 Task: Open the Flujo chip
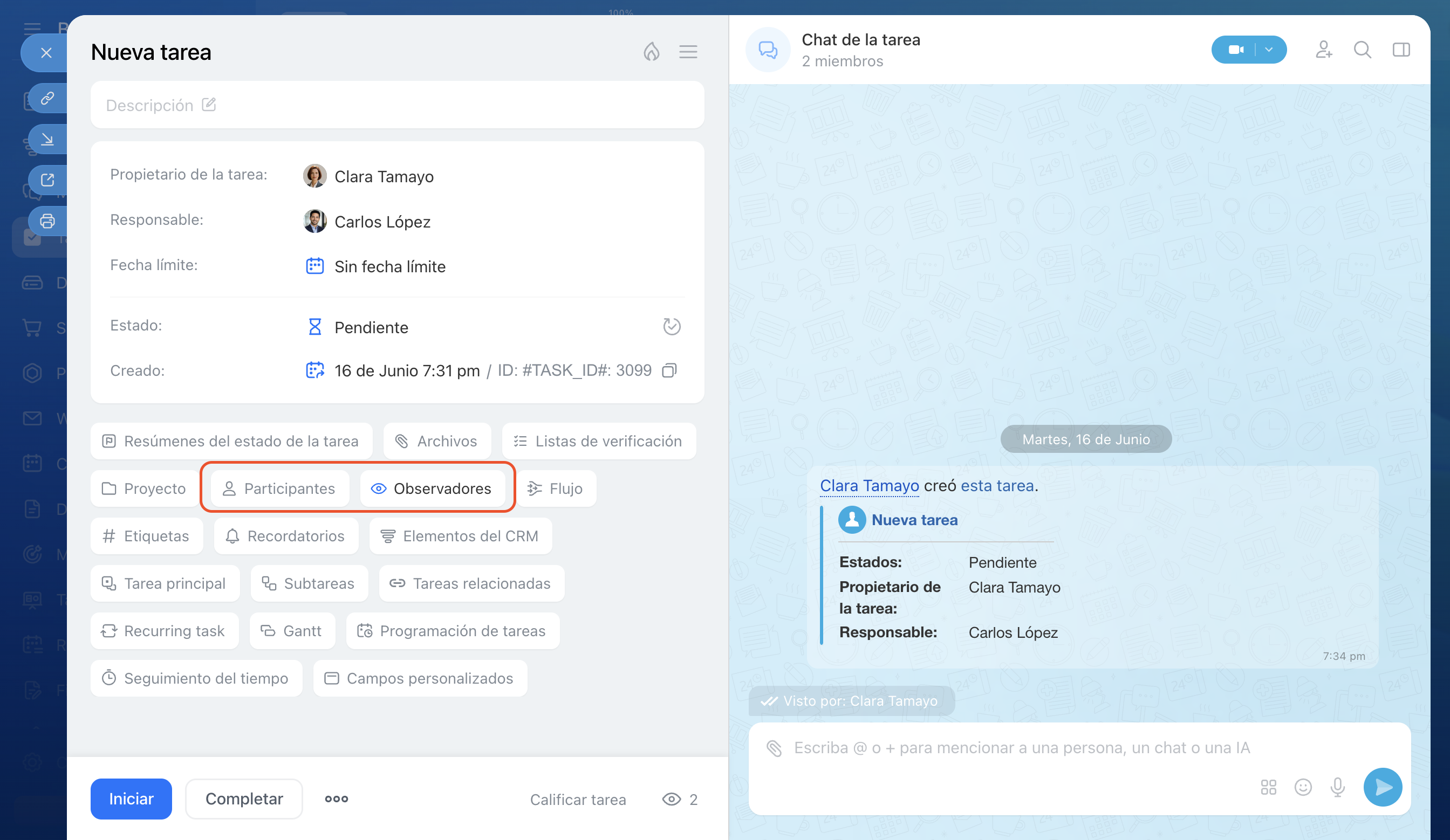556,488
